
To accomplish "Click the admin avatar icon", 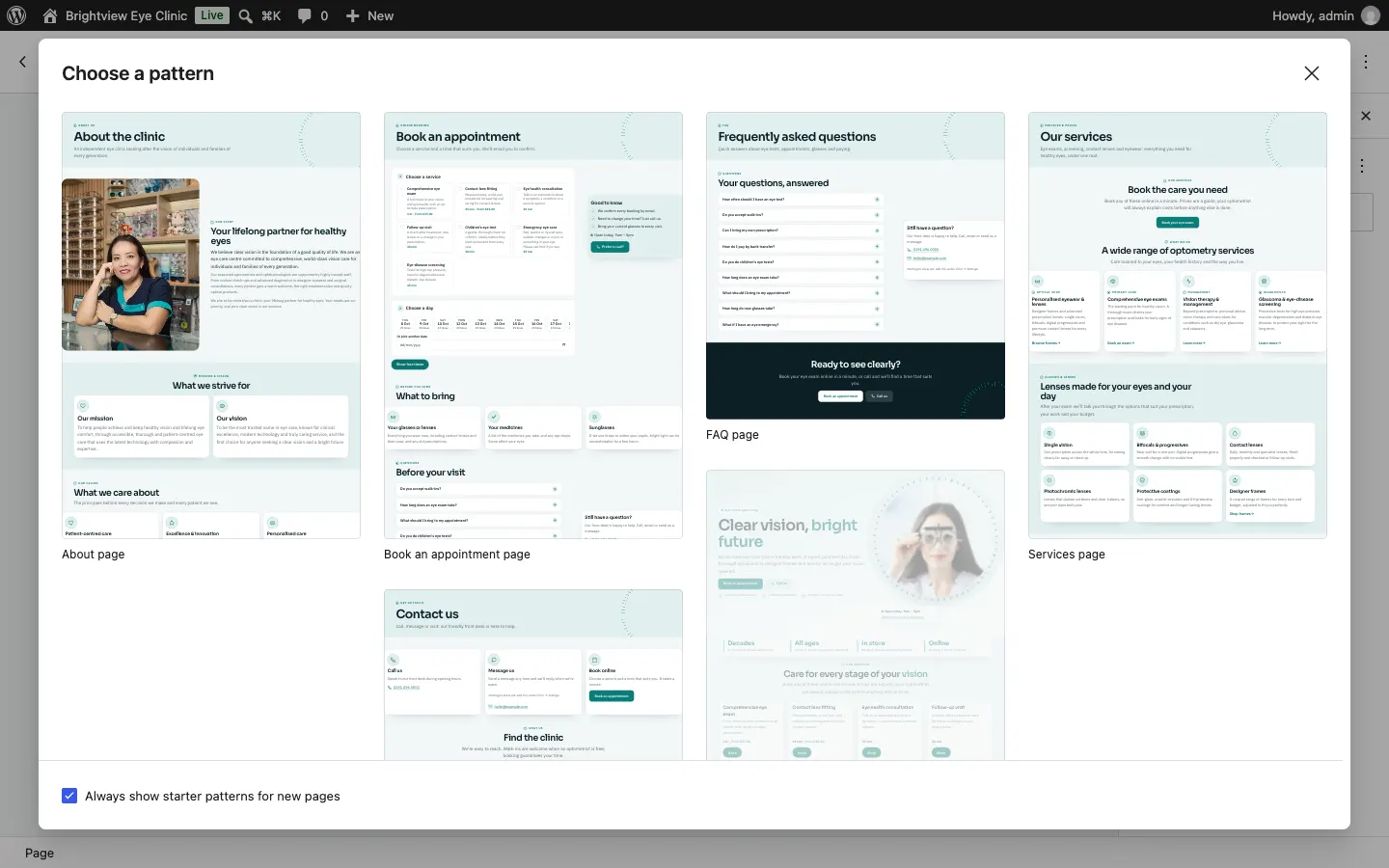I will point(1370,15).
